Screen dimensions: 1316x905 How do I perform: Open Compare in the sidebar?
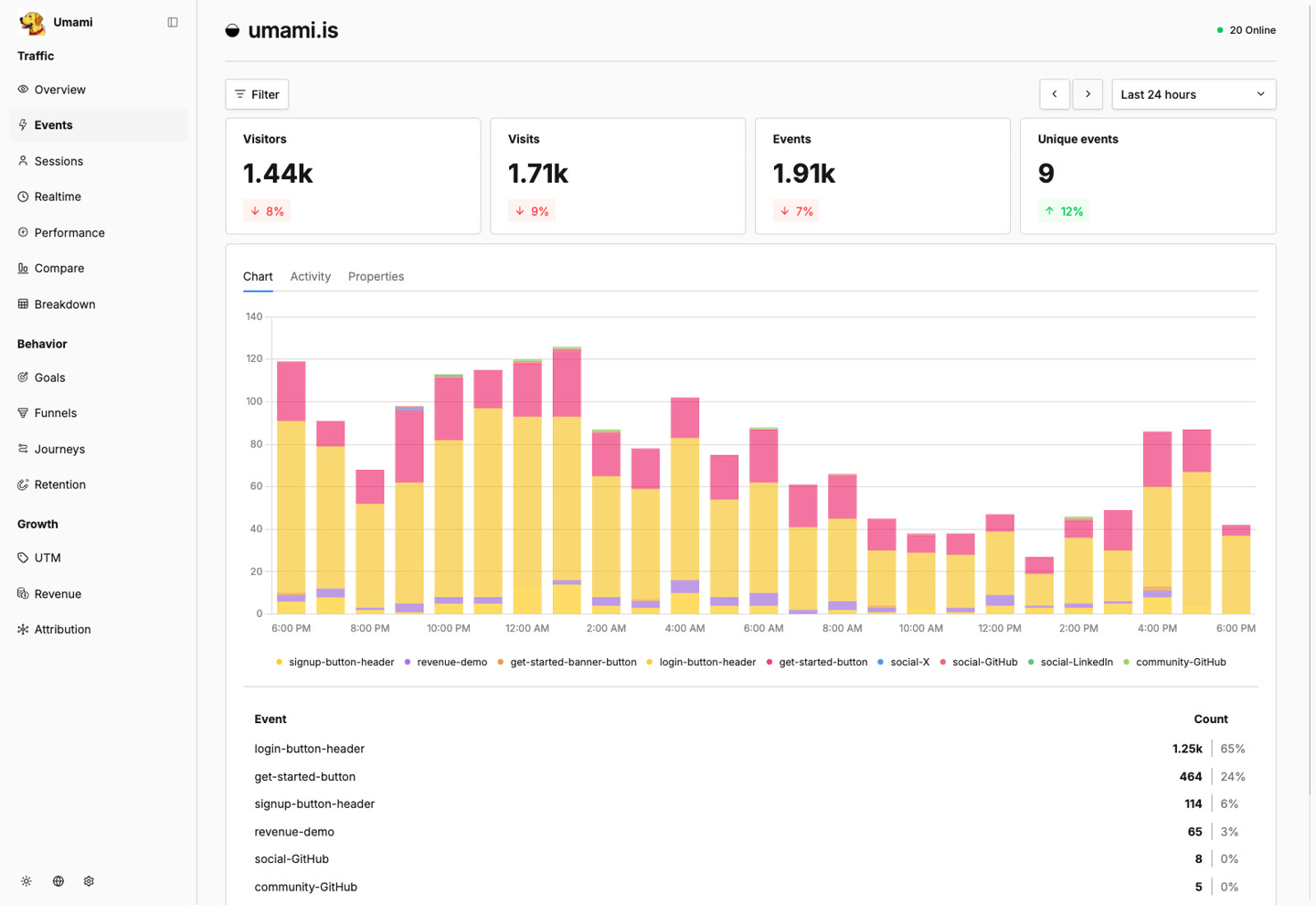click(99, 268)
